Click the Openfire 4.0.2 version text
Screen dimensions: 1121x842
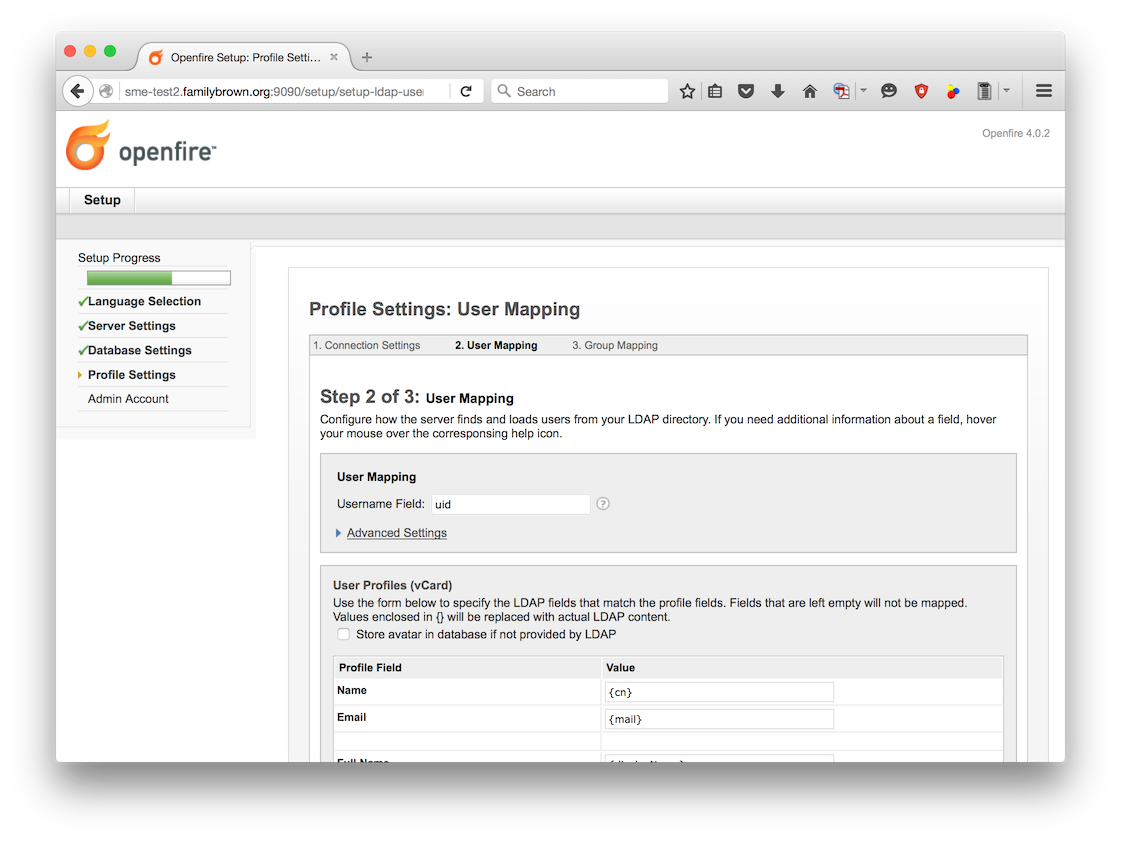tap(1015, 134)
